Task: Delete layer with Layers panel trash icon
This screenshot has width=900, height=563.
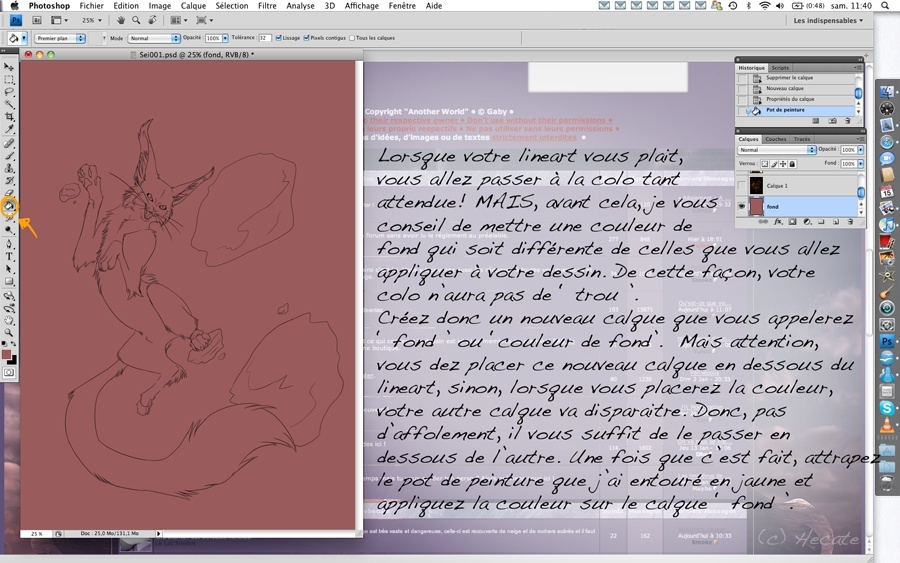Action: click(x=850, y=222)
